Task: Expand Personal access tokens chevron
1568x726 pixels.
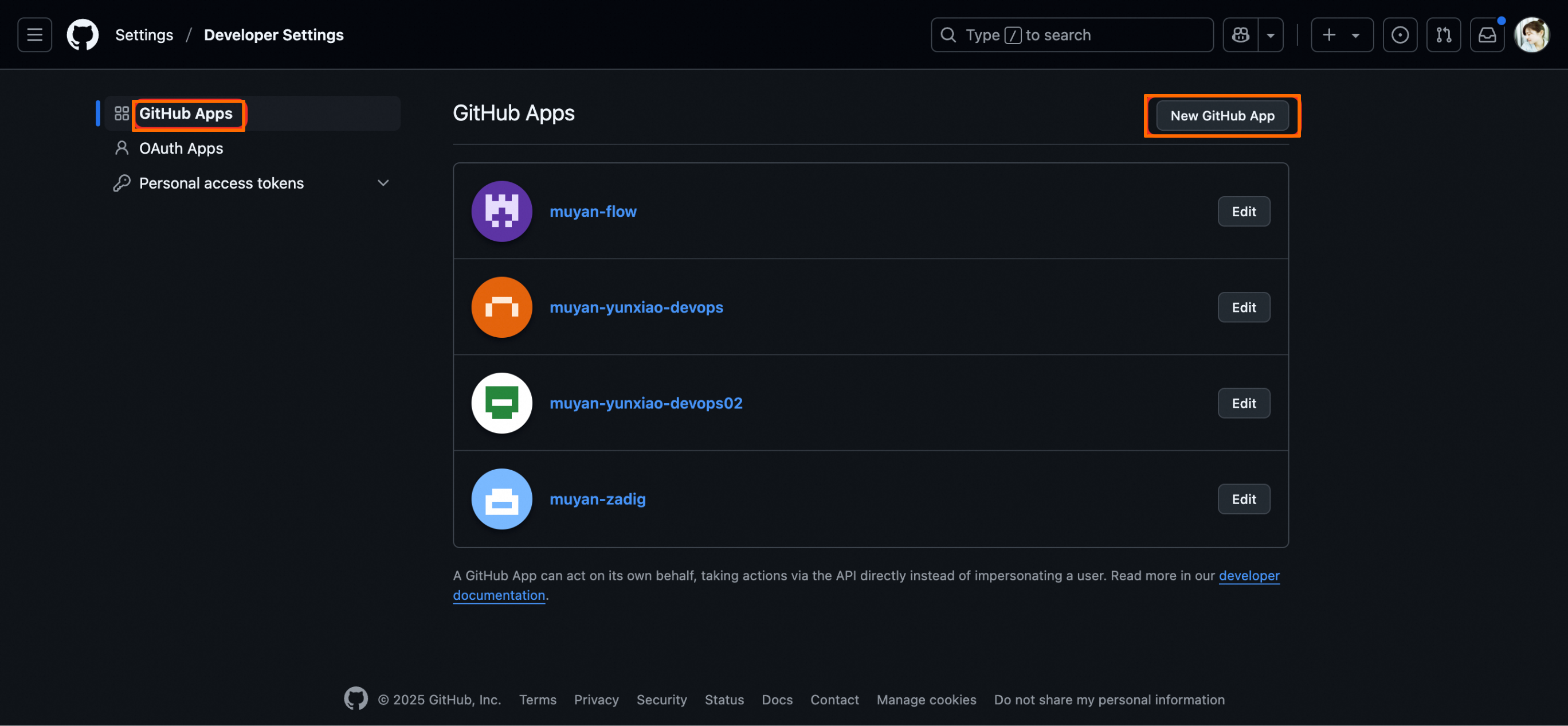Action: tap(383, 183)
